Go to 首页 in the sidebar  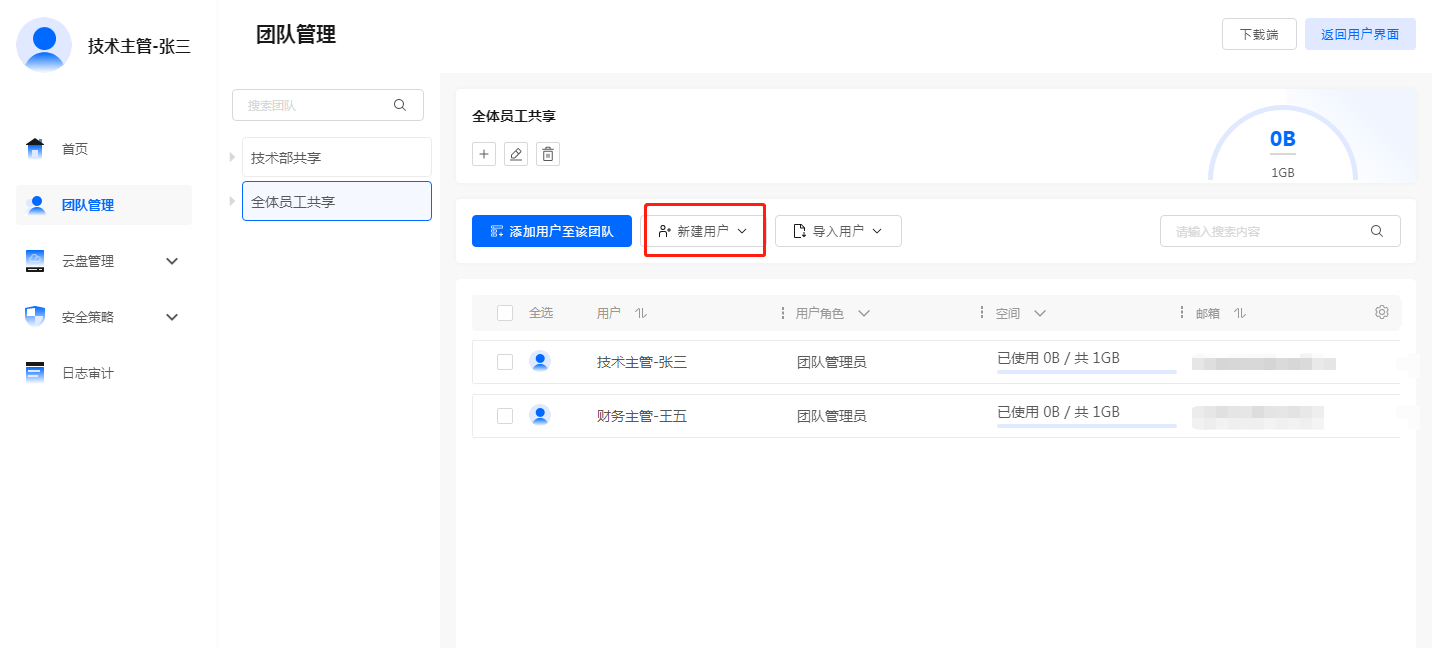coord(75,149)
